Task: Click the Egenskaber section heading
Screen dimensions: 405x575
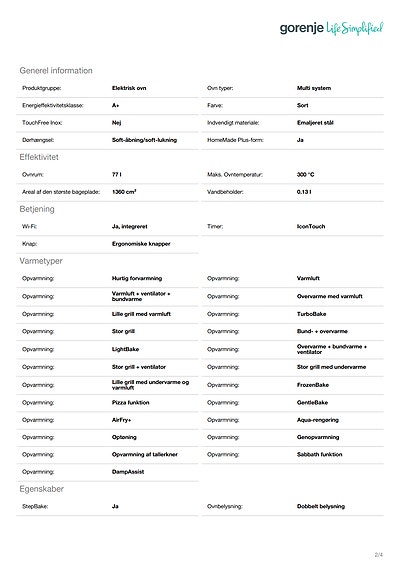Action: 41,489
